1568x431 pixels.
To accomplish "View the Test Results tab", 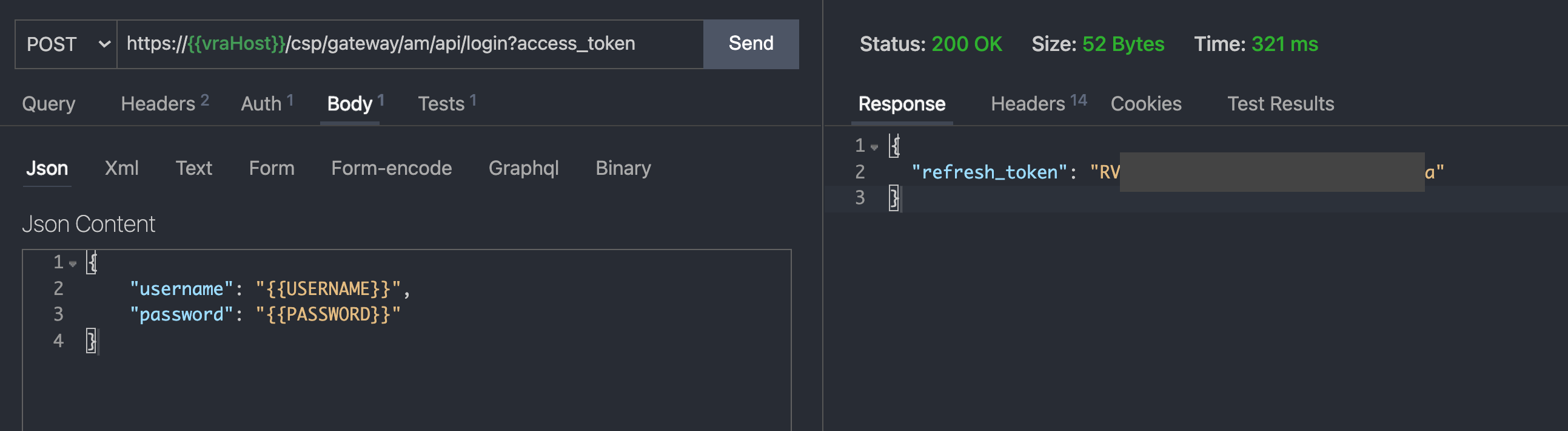I will (1280, 103).
